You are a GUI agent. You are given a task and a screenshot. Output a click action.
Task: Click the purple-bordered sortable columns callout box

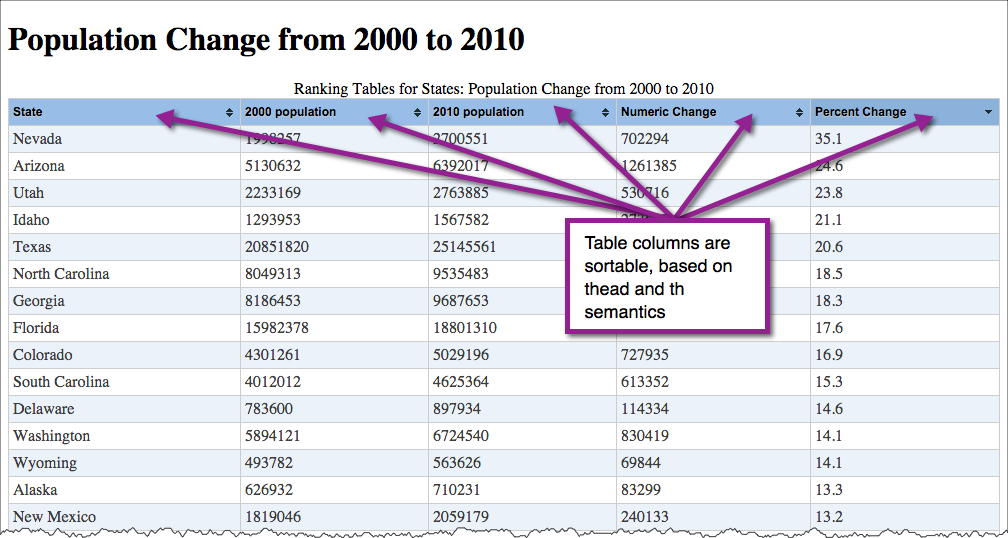(x=666, y=277)
